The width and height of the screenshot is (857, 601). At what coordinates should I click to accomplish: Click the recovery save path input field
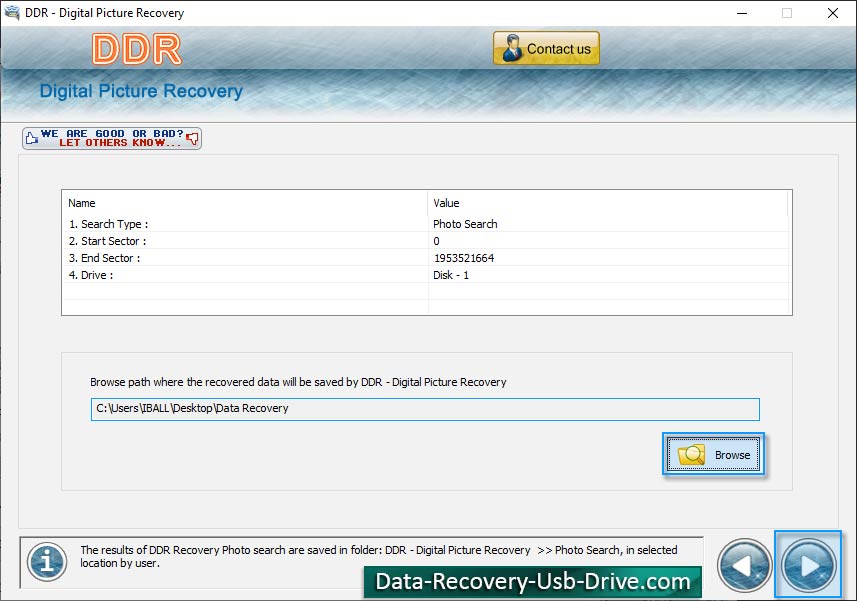pos(425,409)
